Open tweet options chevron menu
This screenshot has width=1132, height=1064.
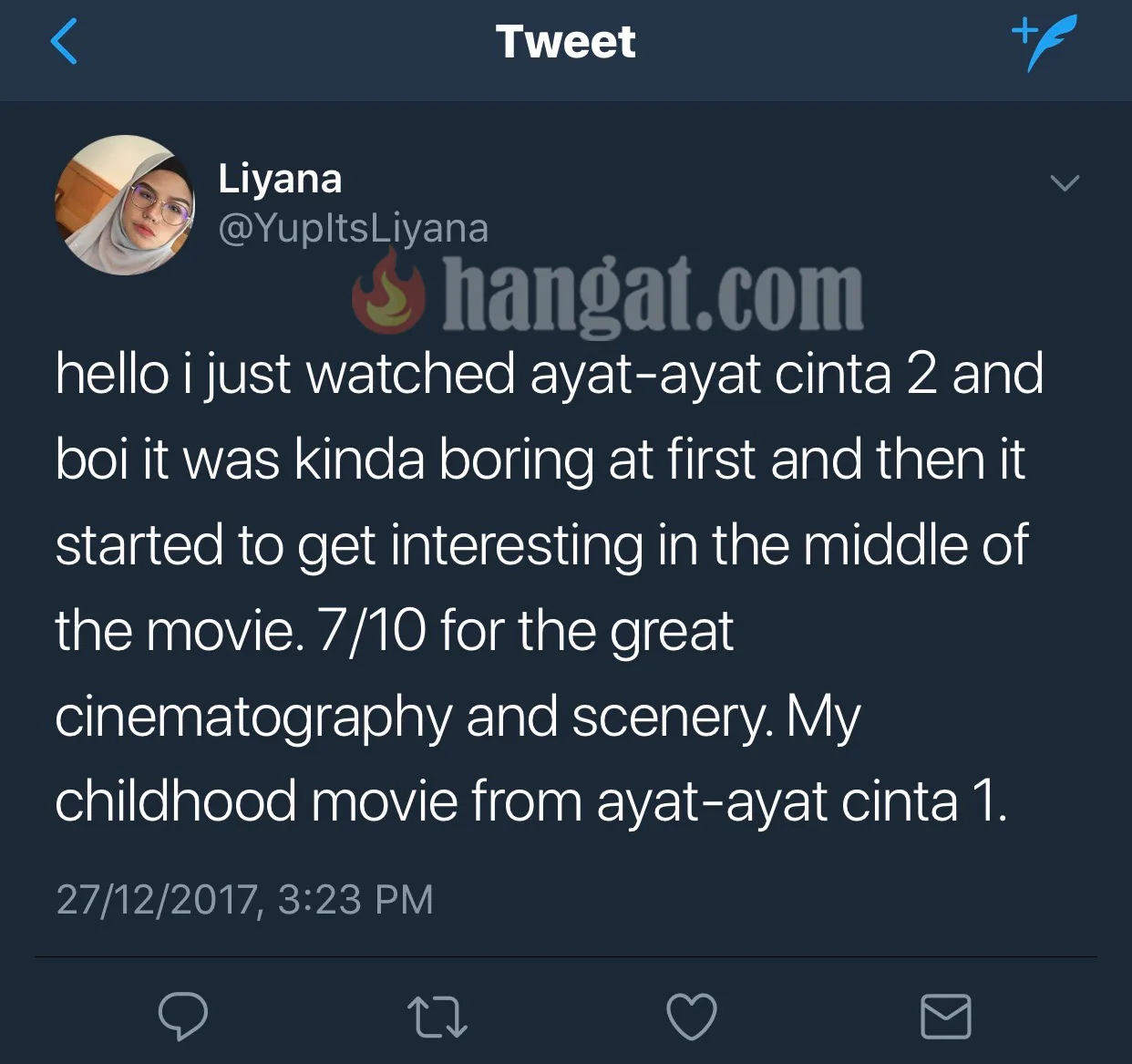click(1065, 182)
